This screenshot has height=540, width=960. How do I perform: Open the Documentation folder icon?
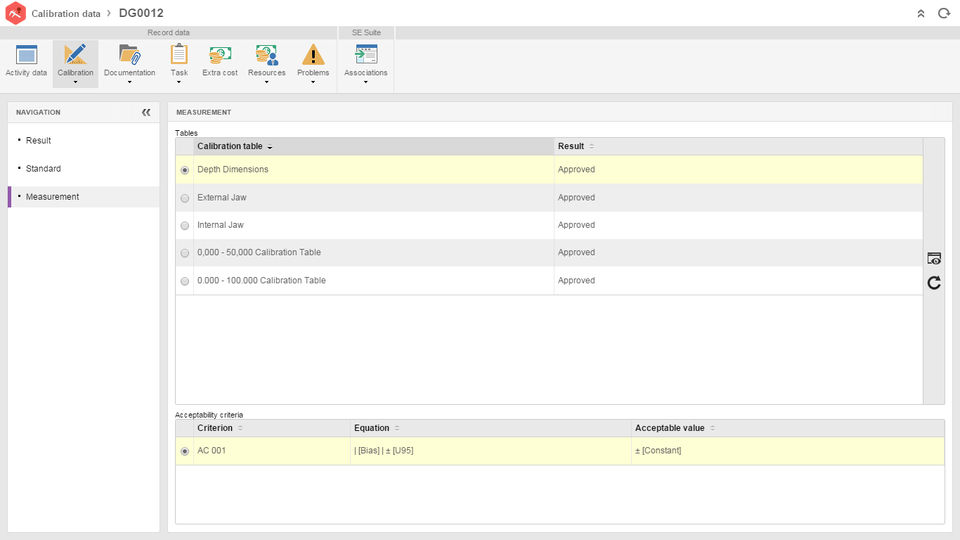point(129,55)
